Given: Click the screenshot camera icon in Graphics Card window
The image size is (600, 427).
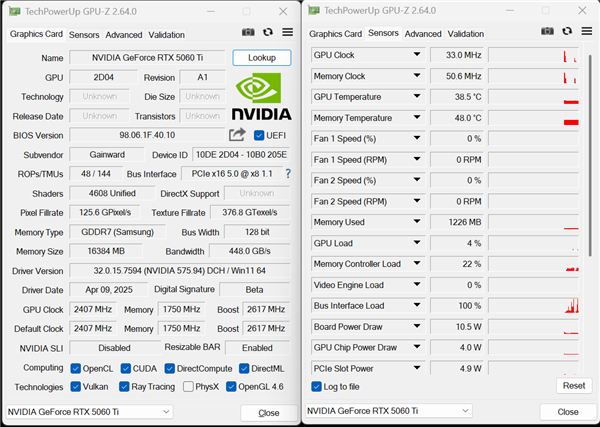Looking at the screenshot, I should (248, 33).
